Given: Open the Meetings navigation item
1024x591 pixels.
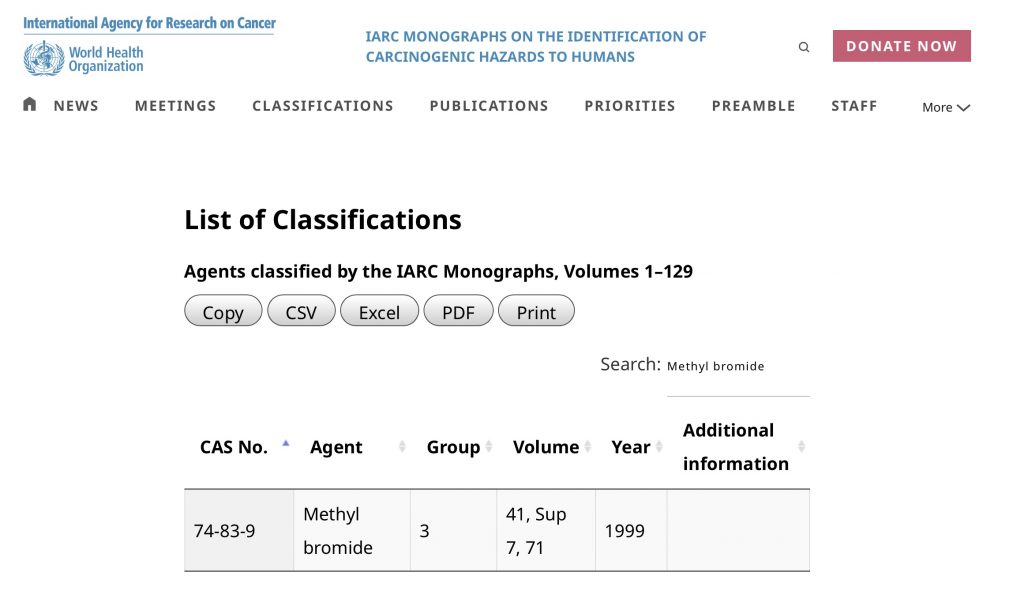Looking at the screenshot, I should 175,106.
